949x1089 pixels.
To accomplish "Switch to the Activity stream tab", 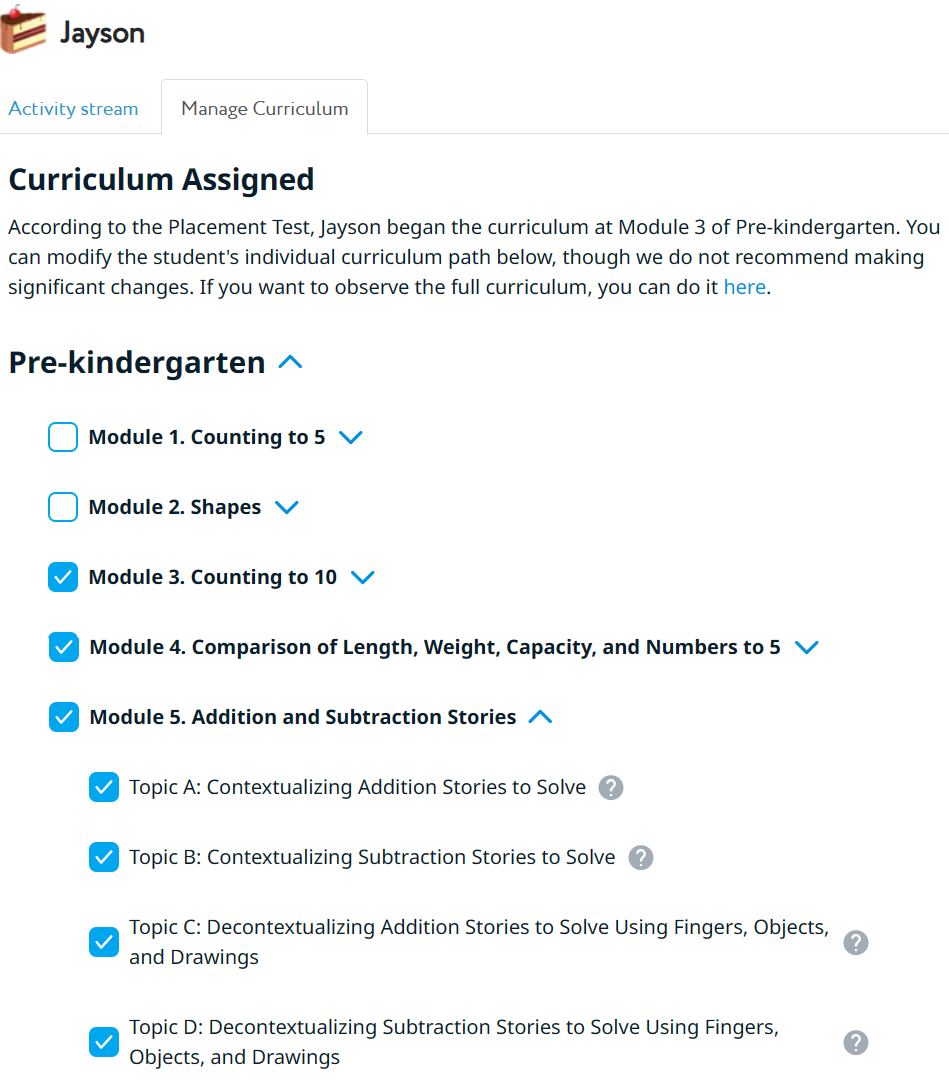I will [74, 109].
